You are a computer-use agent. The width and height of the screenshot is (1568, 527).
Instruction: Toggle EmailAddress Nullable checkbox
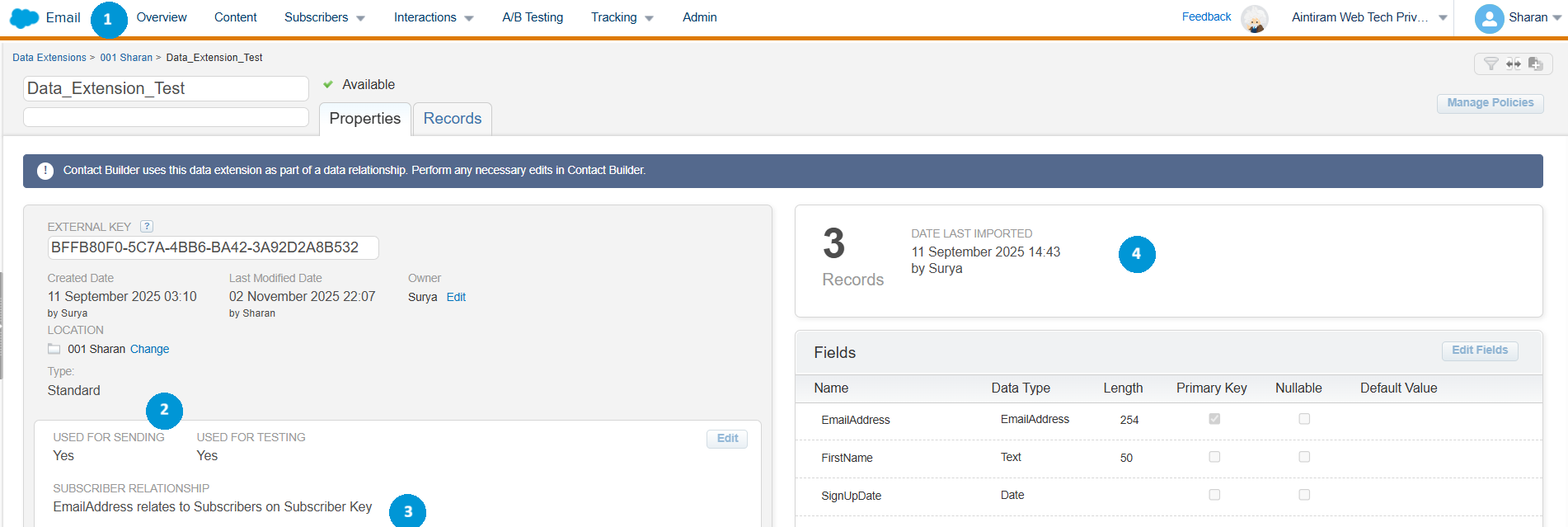1304,419
